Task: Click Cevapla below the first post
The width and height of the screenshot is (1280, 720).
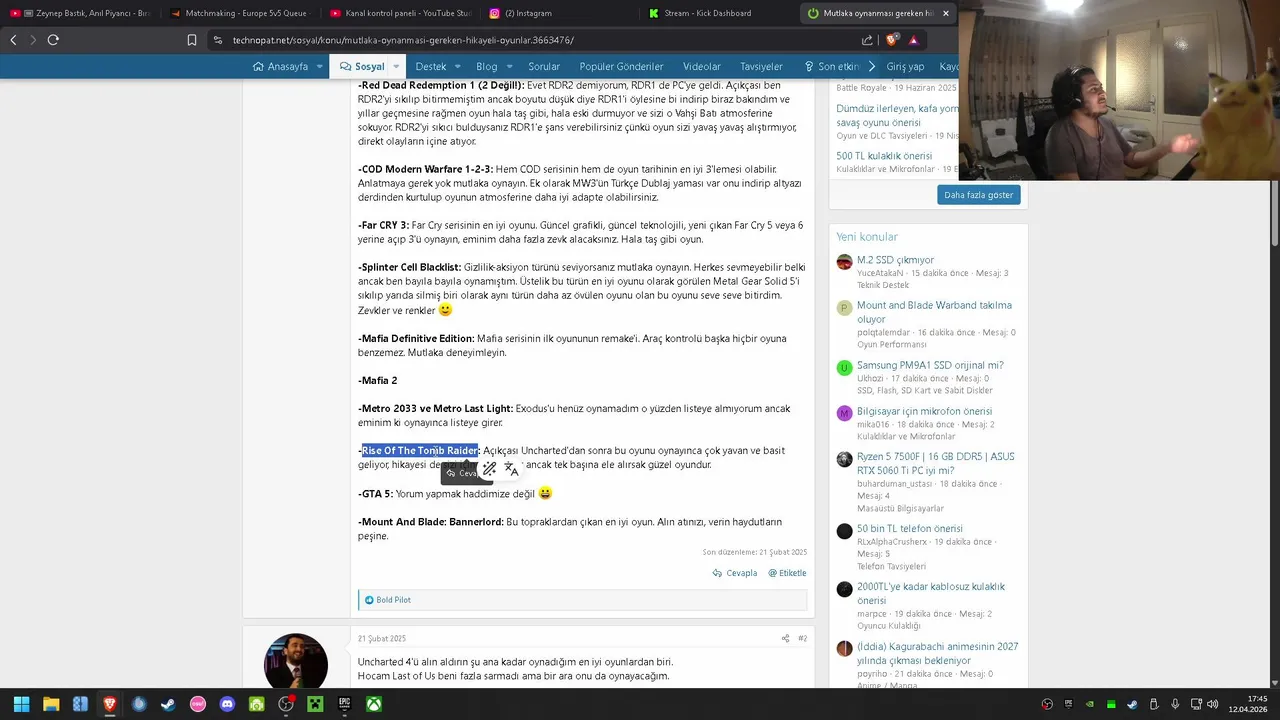Action: click(735, 573)
